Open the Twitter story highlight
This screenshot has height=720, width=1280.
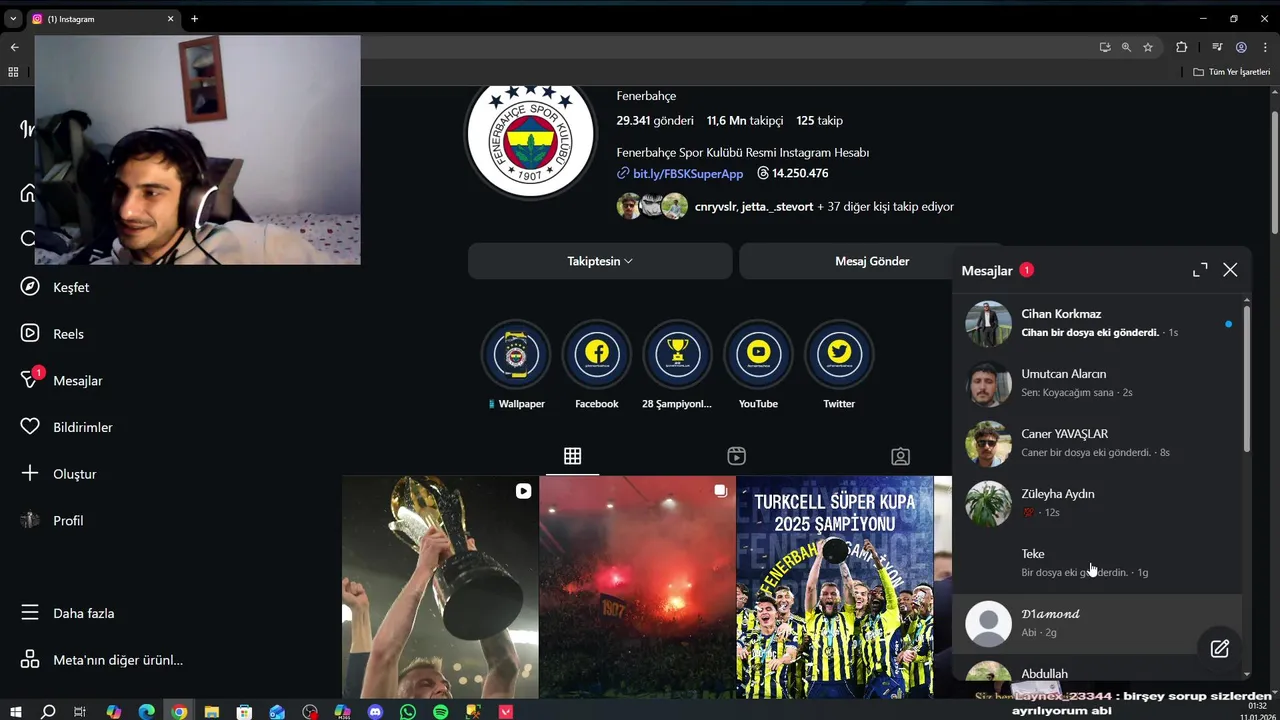click(839, 354)
